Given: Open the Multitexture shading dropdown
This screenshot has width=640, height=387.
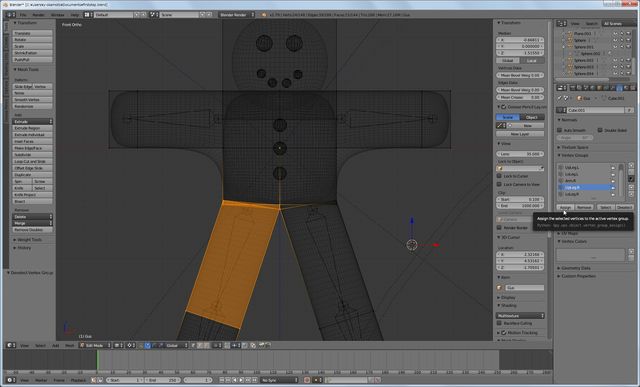Looking at the screenshot, I should pos(520,316).
